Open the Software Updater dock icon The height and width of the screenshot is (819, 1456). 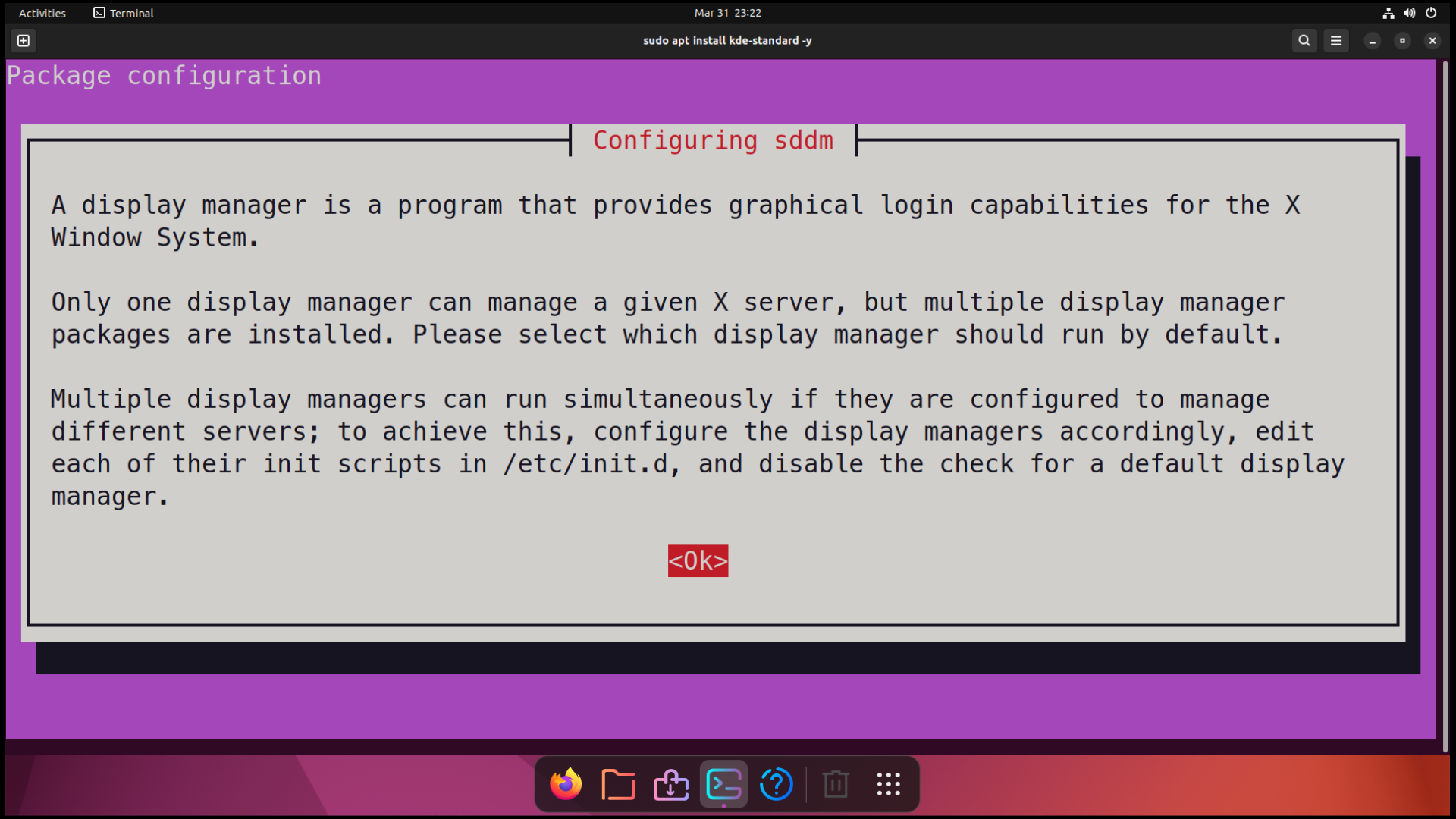671,784
